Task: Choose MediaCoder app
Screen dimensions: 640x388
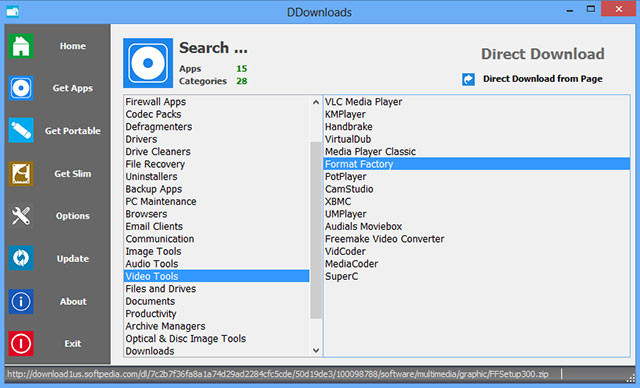Action: 477,264
